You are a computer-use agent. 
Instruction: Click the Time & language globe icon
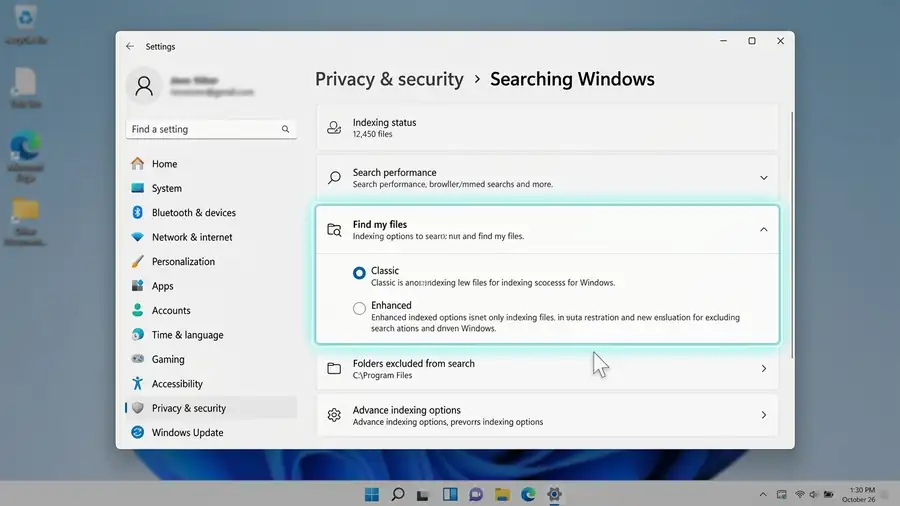(137, 334)
